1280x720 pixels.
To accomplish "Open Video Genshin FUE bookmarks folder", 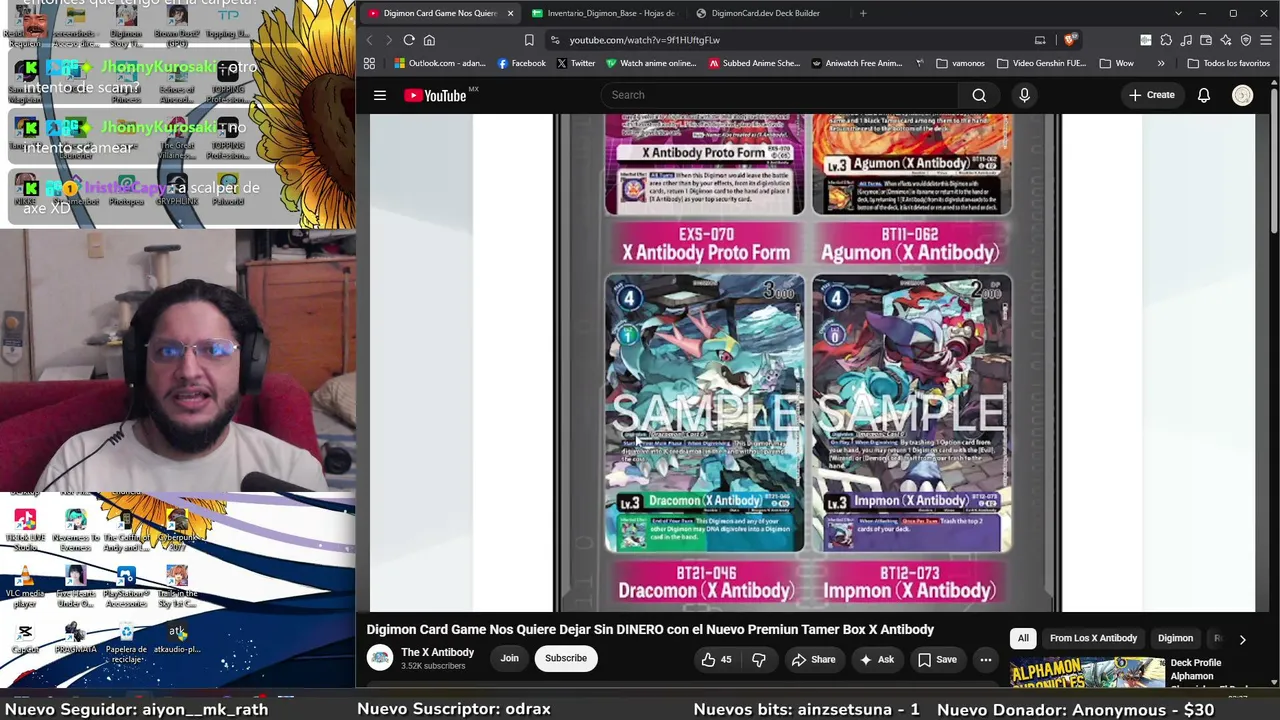I will point(1040,63).
